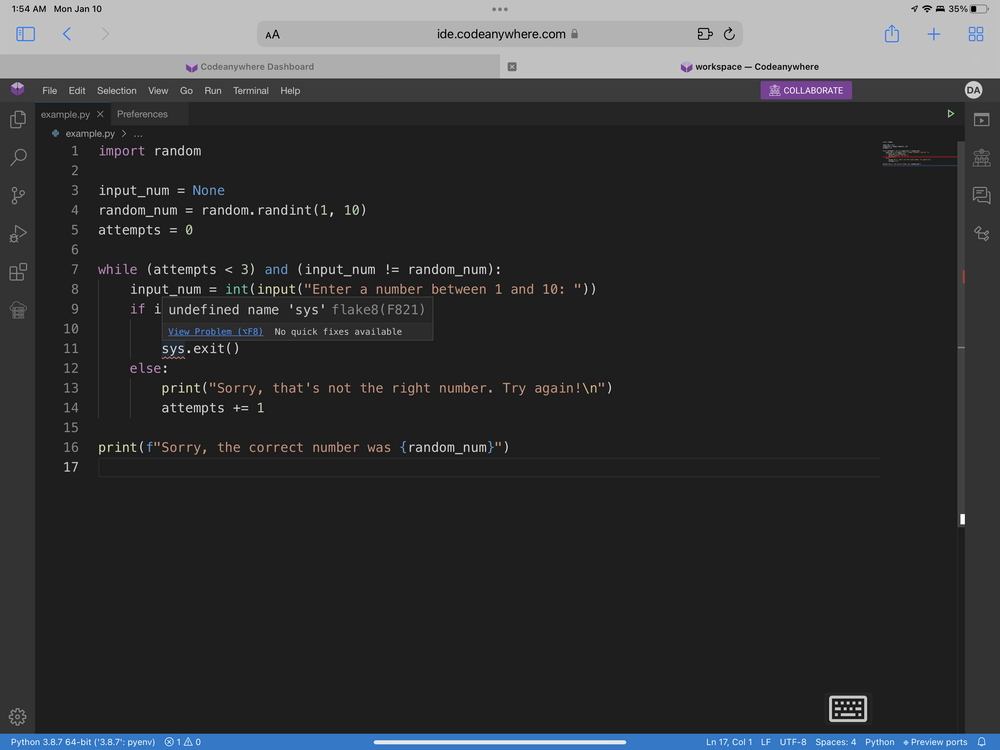Change the Spaces: 4 indentation setting
This screenshot has height=750, width=1000.
[x=835, y=742]
